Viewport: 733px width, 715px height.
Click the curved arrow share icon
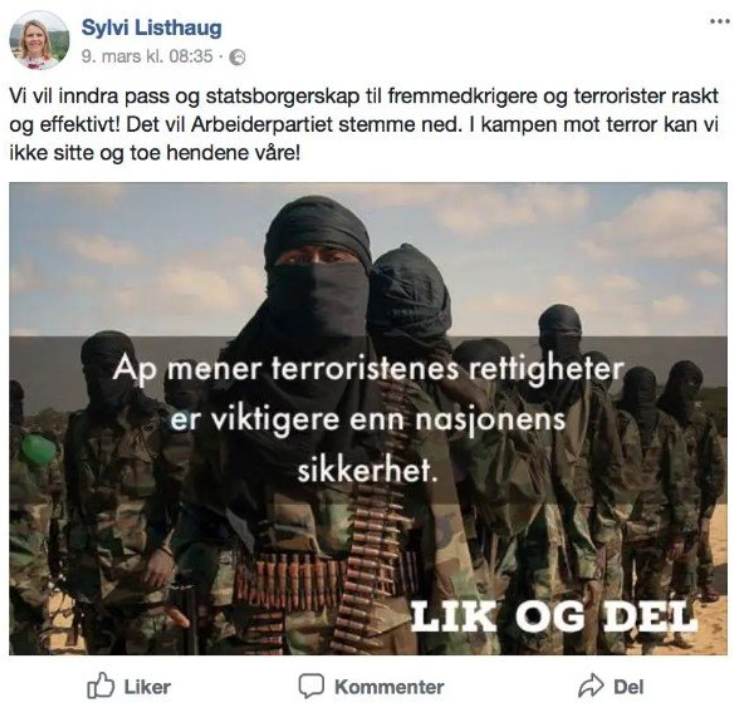click(591, 686)
